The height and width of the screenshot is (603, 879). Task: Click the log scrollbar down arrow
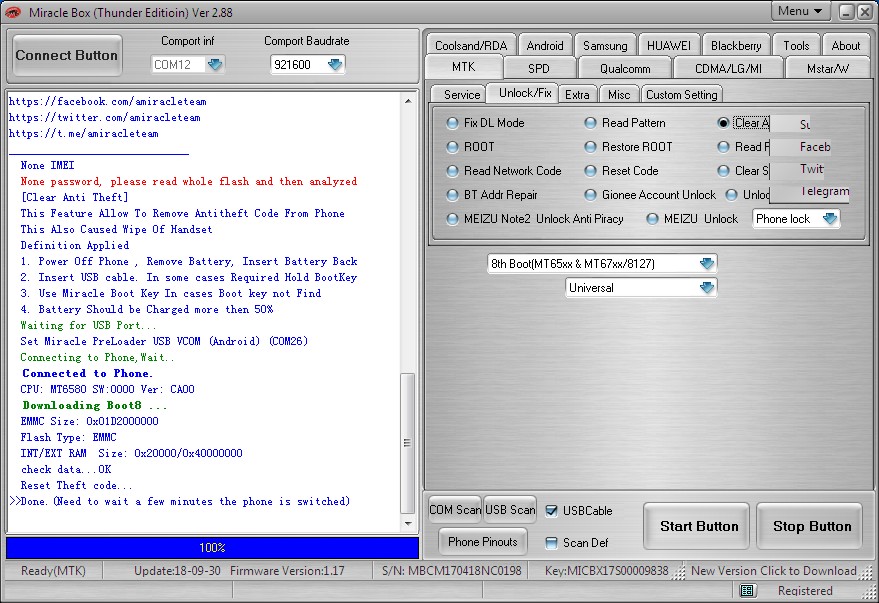point(408,524)
